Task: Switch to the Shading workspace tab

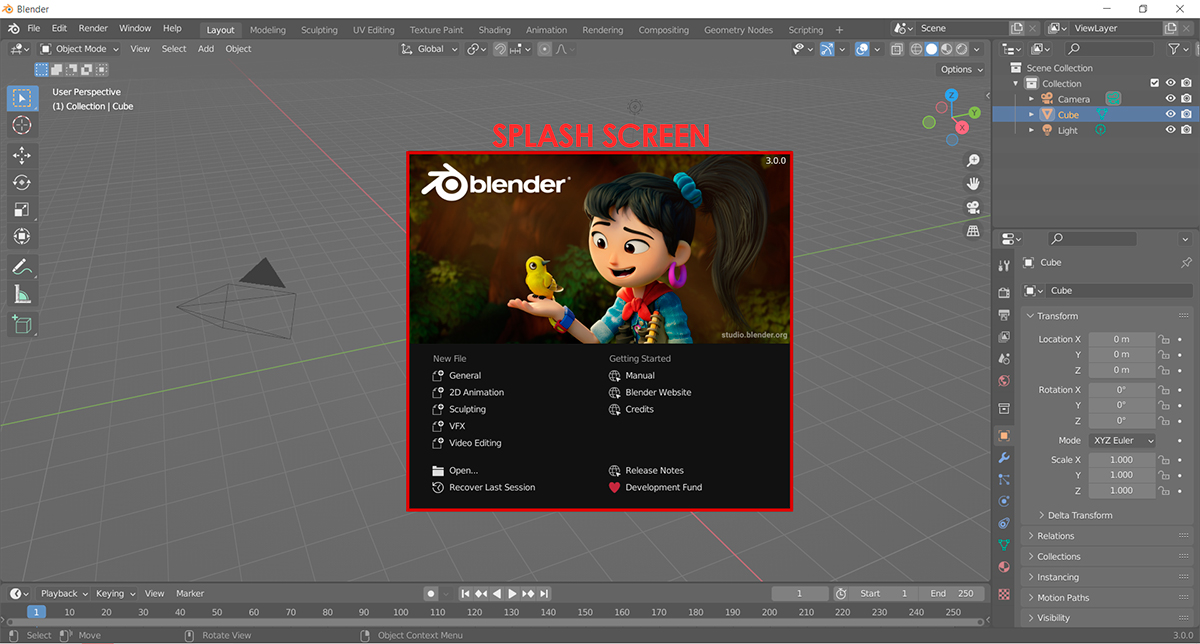Action: point(494,29)
